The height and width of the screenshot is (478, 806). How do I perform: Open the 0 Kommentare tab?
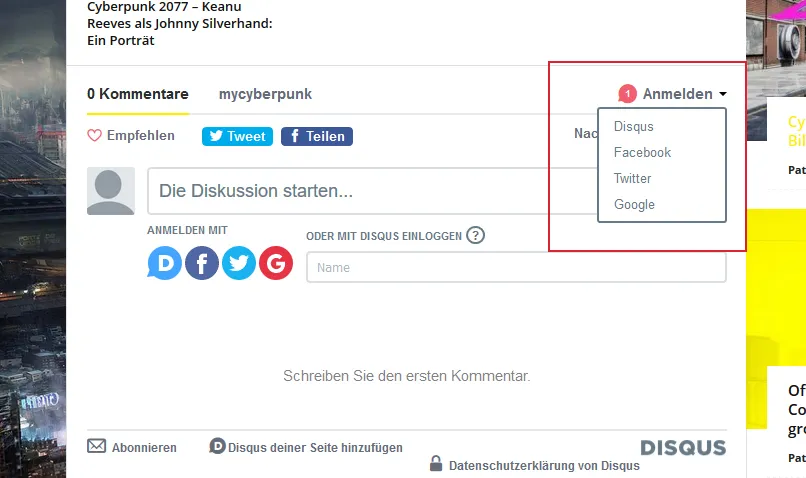[138, 94]
